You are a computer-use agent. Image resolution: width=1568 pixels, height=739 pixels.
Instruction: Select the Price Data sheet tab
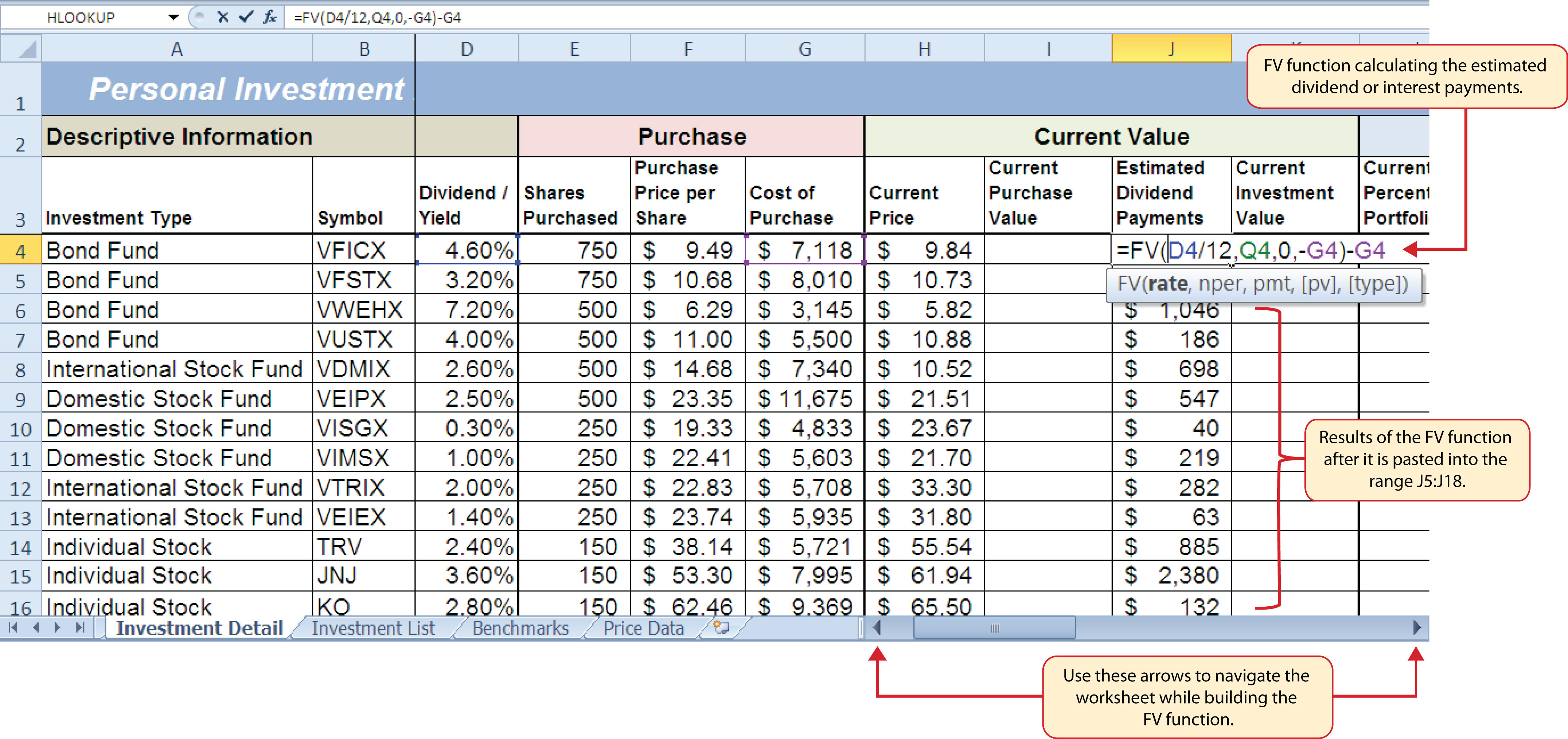(643, 628)
